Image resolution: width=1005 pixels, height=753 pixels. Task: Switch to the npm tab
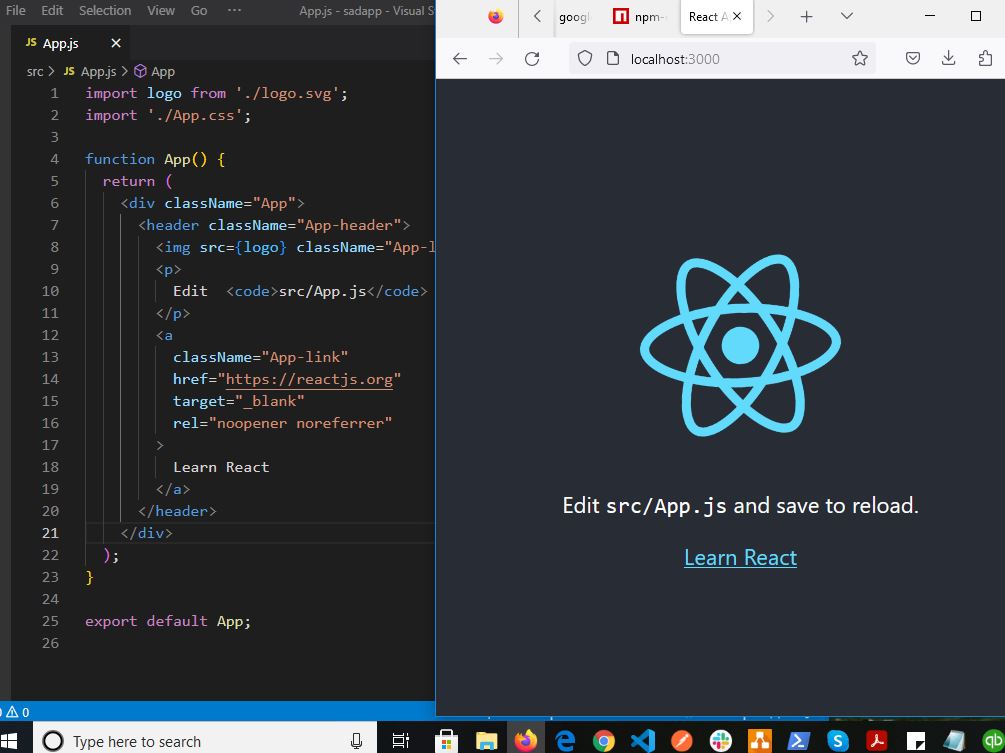click(x=642, y=17)
